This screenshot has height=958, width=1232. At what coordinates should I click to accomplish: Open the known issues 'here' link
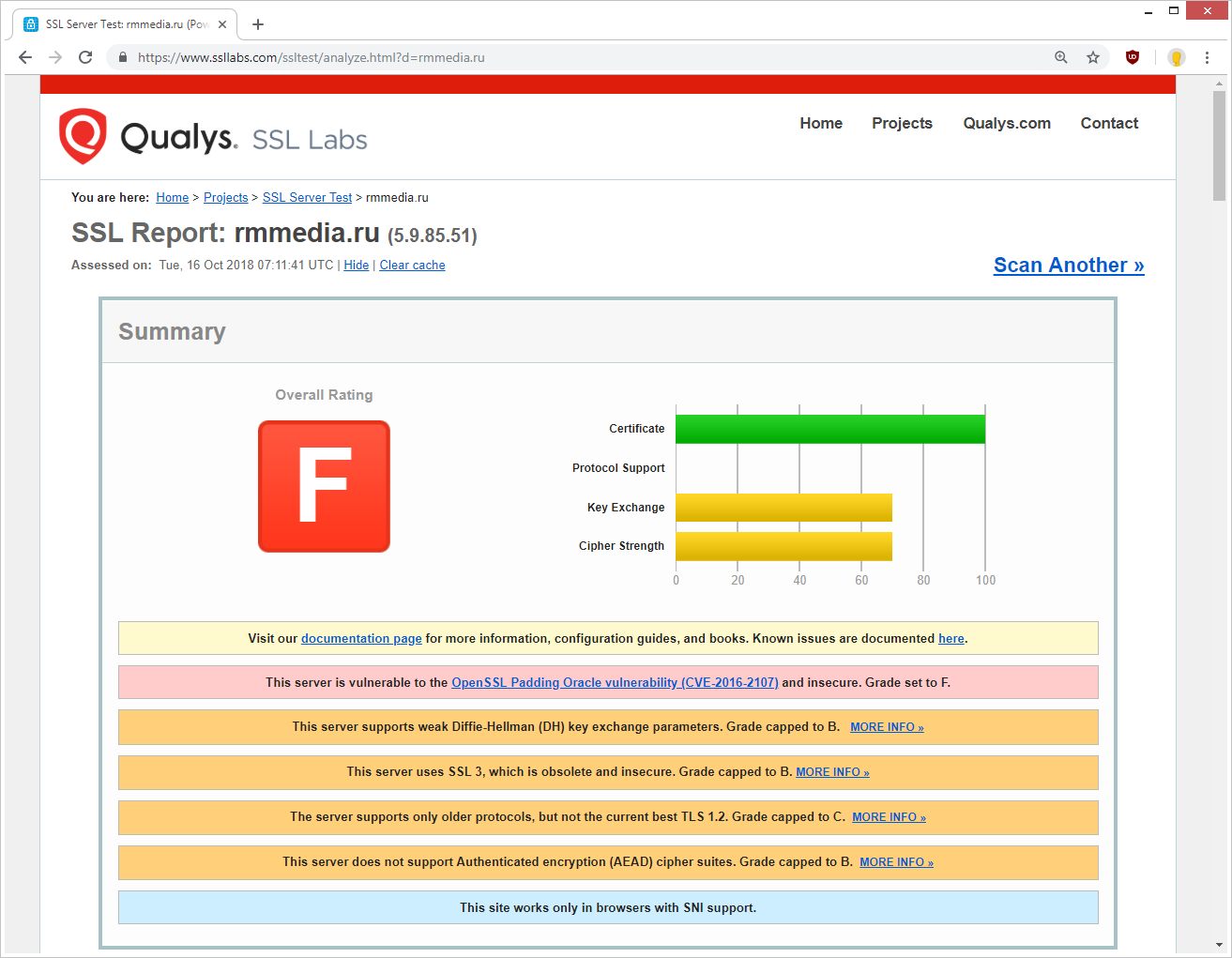point(951,638)
